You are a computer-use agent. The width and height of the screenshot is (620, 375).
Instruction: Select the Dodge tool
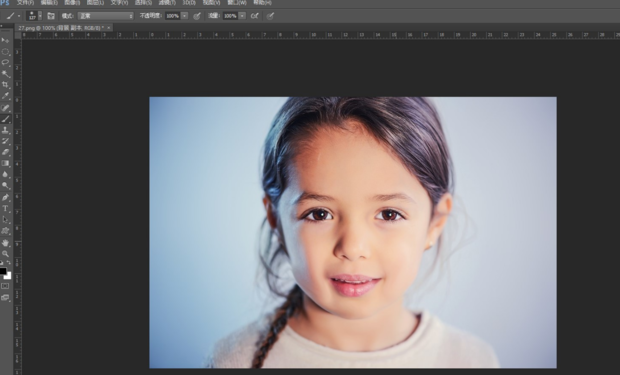coord(5,185)
